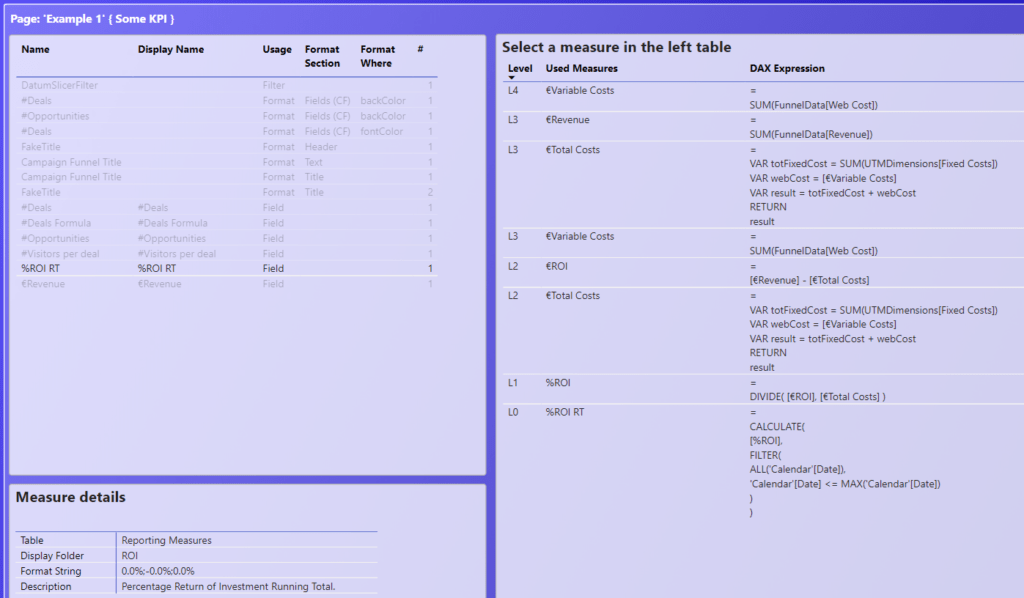Sort by the # count column header

[x=420, y=49]
